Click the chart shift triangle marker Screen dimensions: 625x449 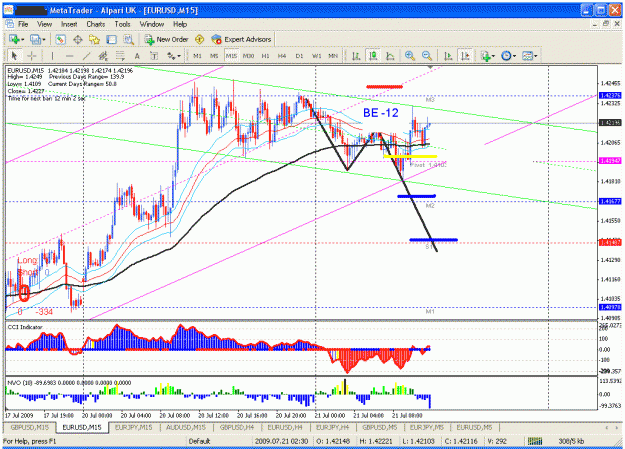430,68
